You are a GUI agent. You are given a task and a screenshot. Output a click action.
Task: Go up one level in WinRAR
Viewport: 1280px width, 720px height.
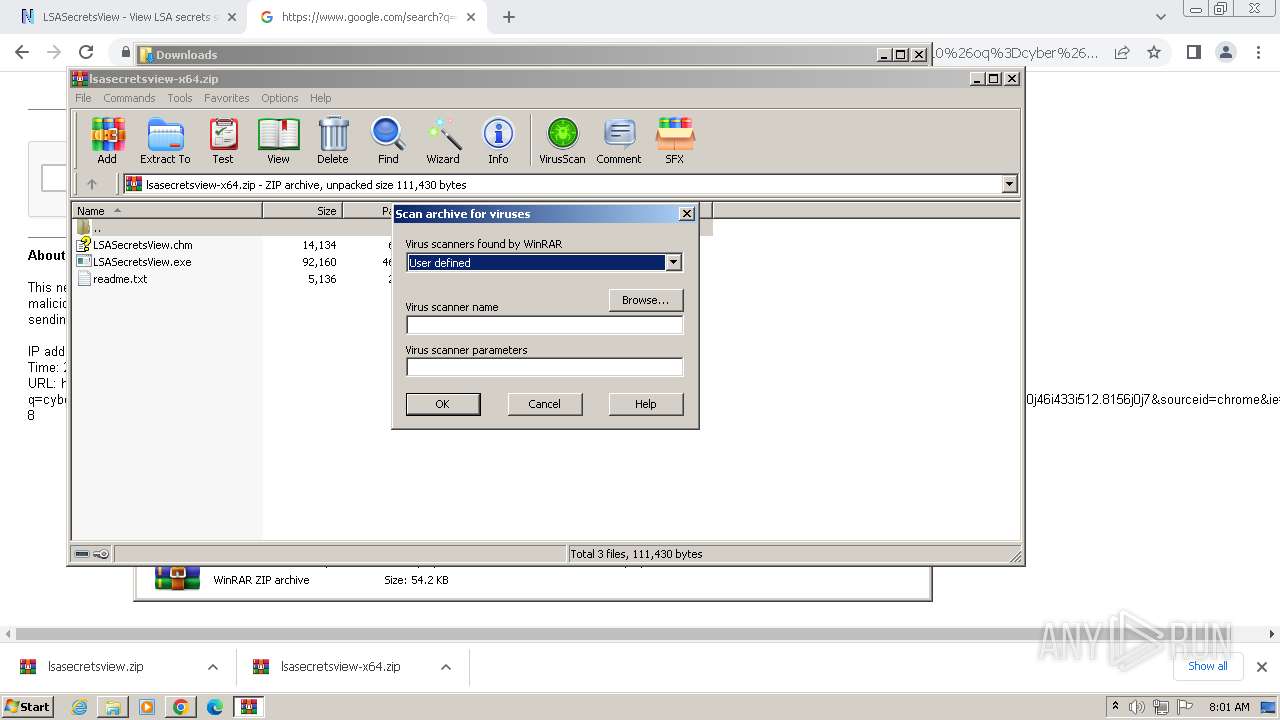click(x=92, y=184)
